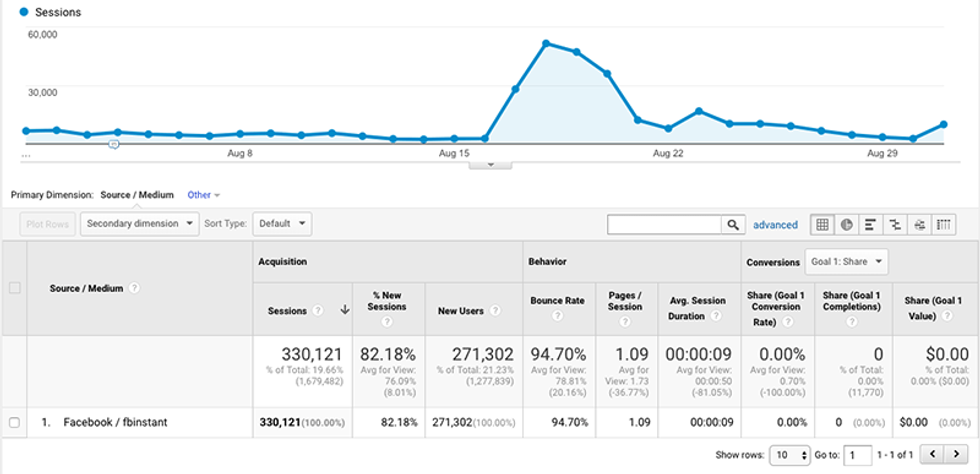980x474 pixels.
Task: Open the Goal 1: Share conversions dropdown
Action: [846, 262]
